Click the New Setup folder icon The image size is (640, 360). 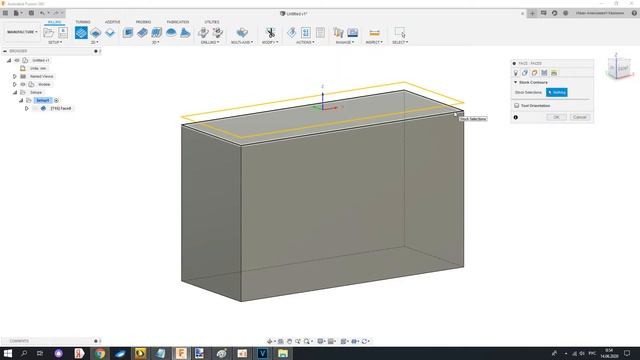49,33
